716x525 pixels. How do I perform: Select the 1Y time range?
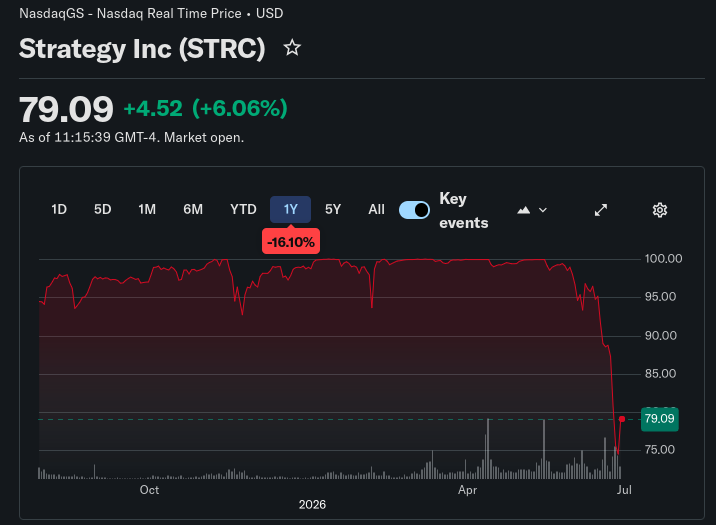[x=290, y=210]
